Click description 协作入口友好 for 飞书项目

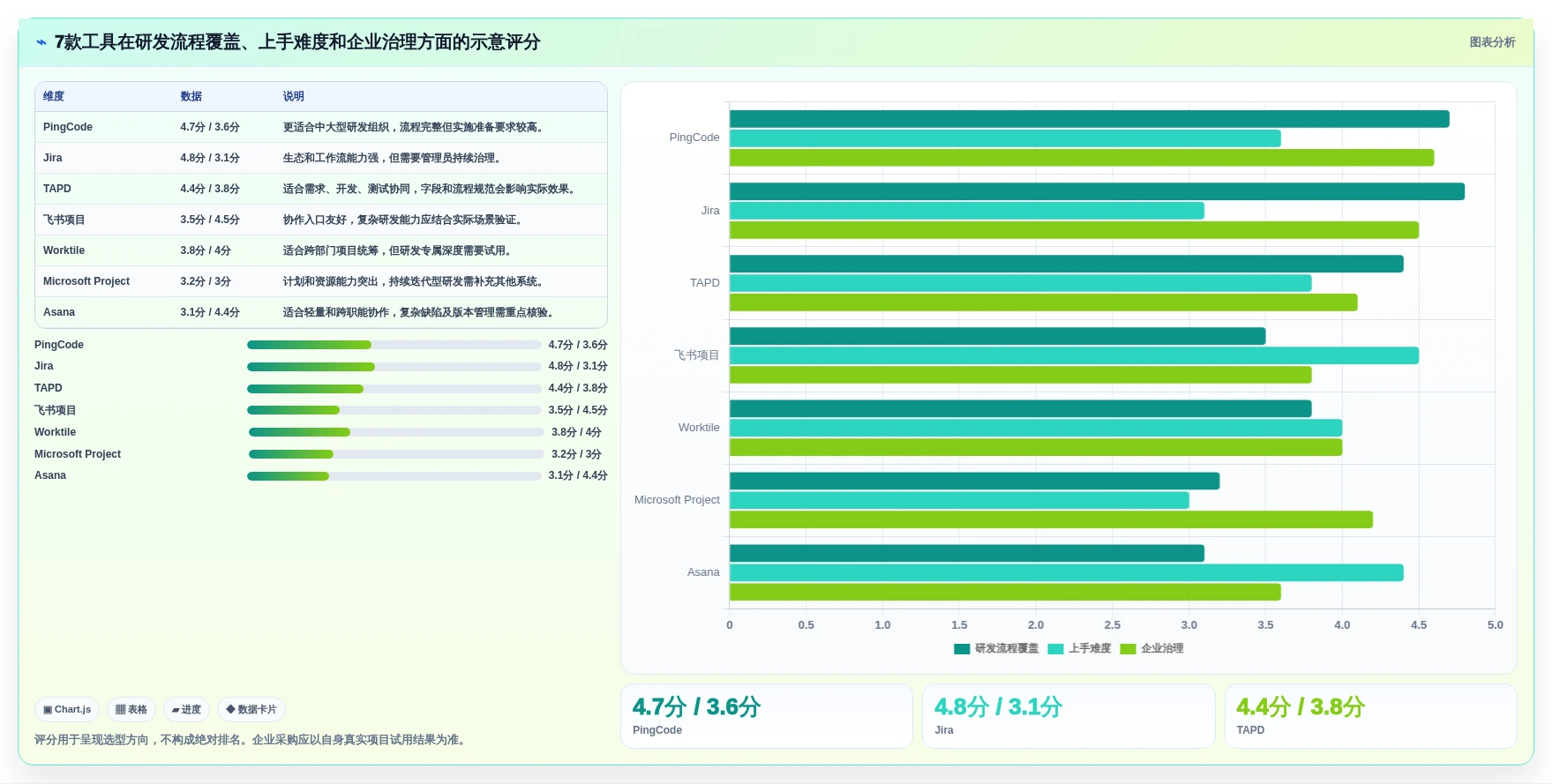[405, 220]
